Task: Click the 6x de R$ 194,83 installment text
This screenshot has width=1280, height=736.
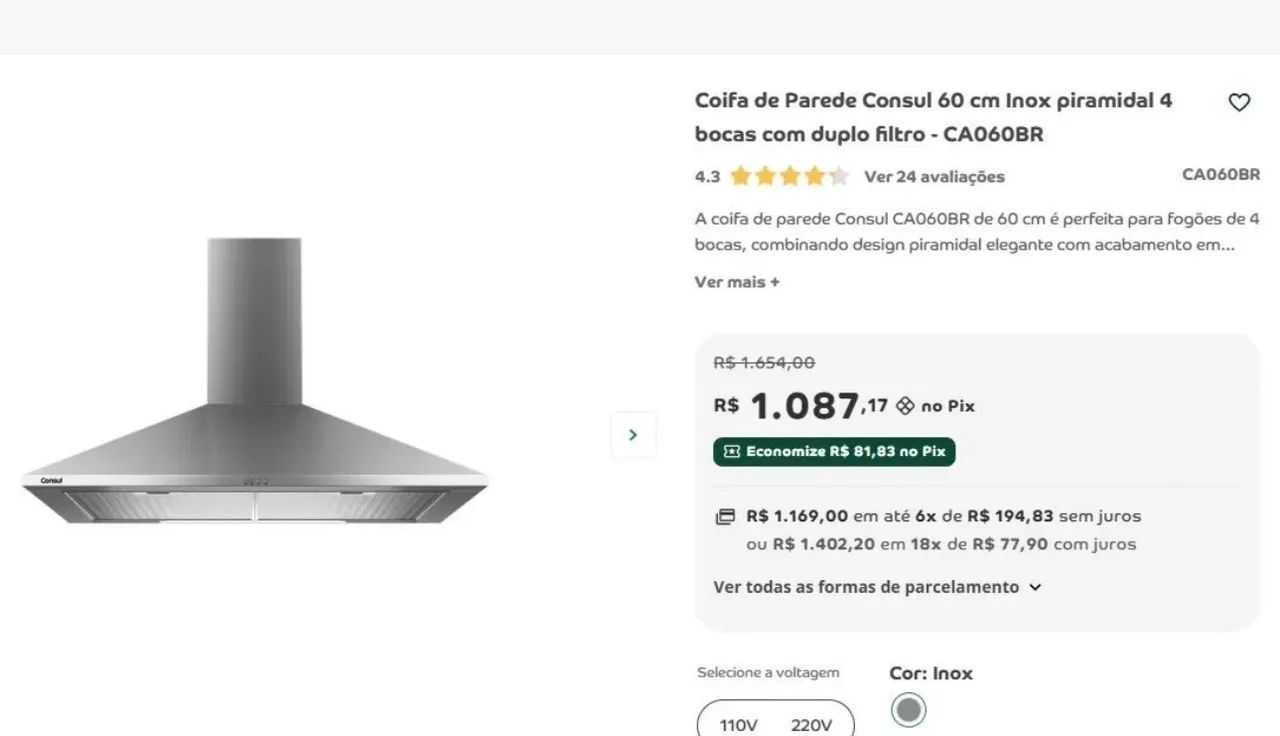Action: [984, 516]
